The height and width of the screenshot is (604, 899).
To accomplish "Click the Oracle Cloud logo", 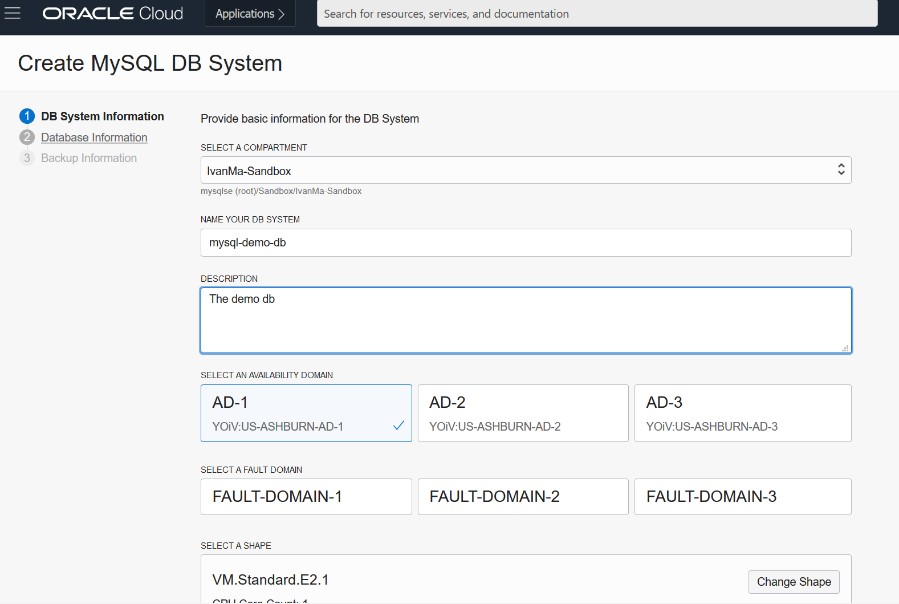I will [112, 14].
